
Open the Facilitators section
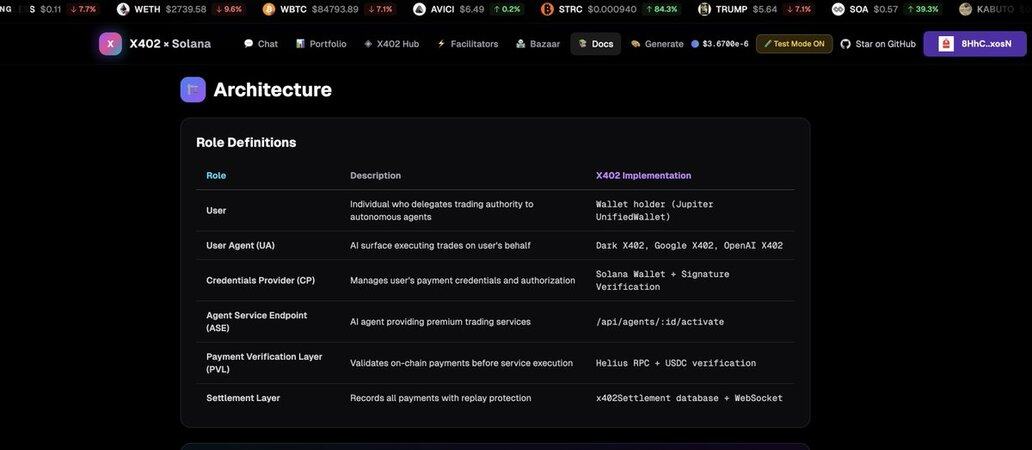(x=467, y=44)
